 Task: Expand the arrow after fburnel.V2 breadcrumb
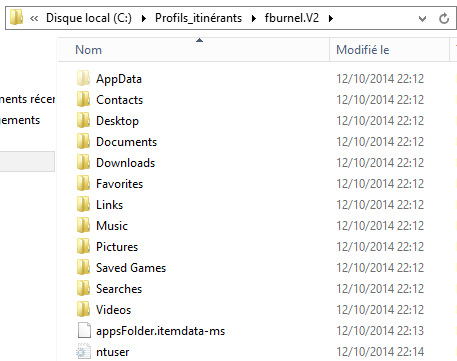[331, 18]
